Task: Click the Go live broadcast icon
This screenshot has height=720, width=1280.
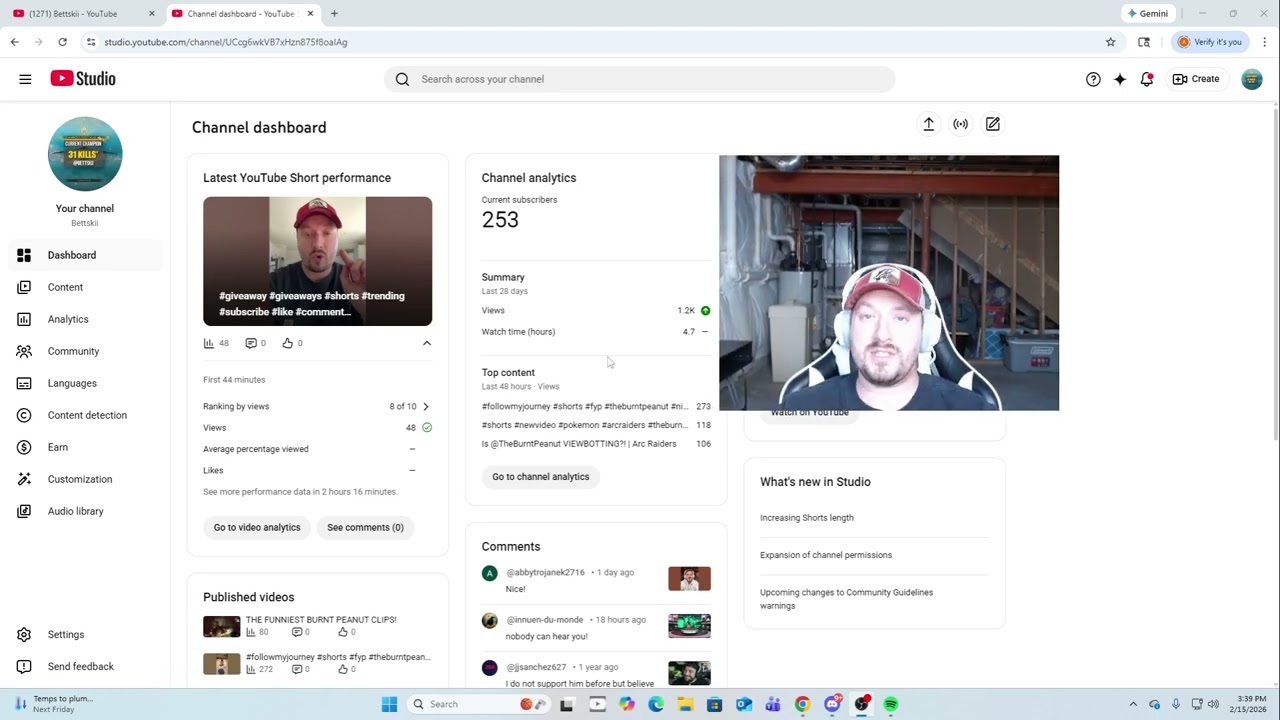Action: [960, 124]
